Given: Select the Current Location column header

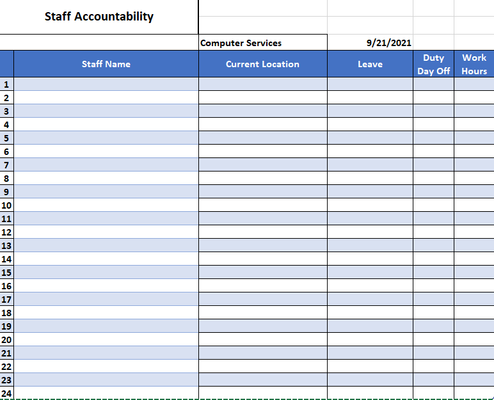Looking at the screenshot, I should point(263,64).
